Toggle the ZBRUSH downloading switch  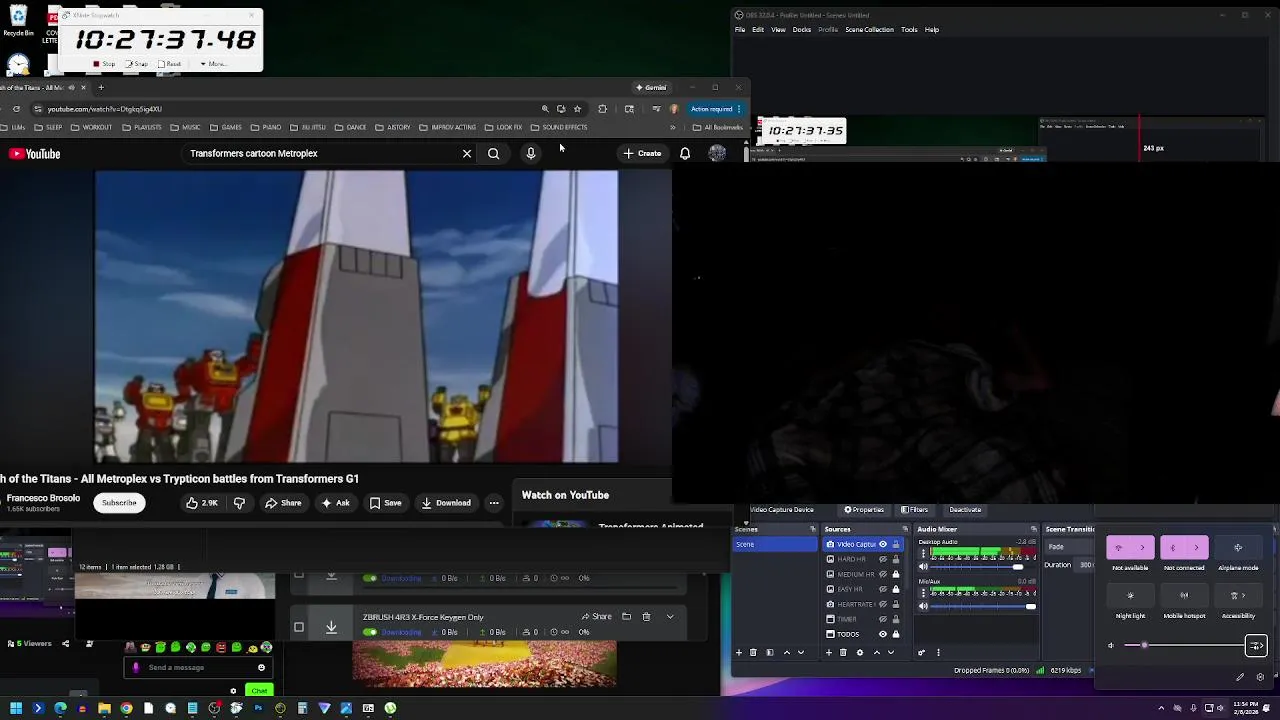click(x=370, y=632)
